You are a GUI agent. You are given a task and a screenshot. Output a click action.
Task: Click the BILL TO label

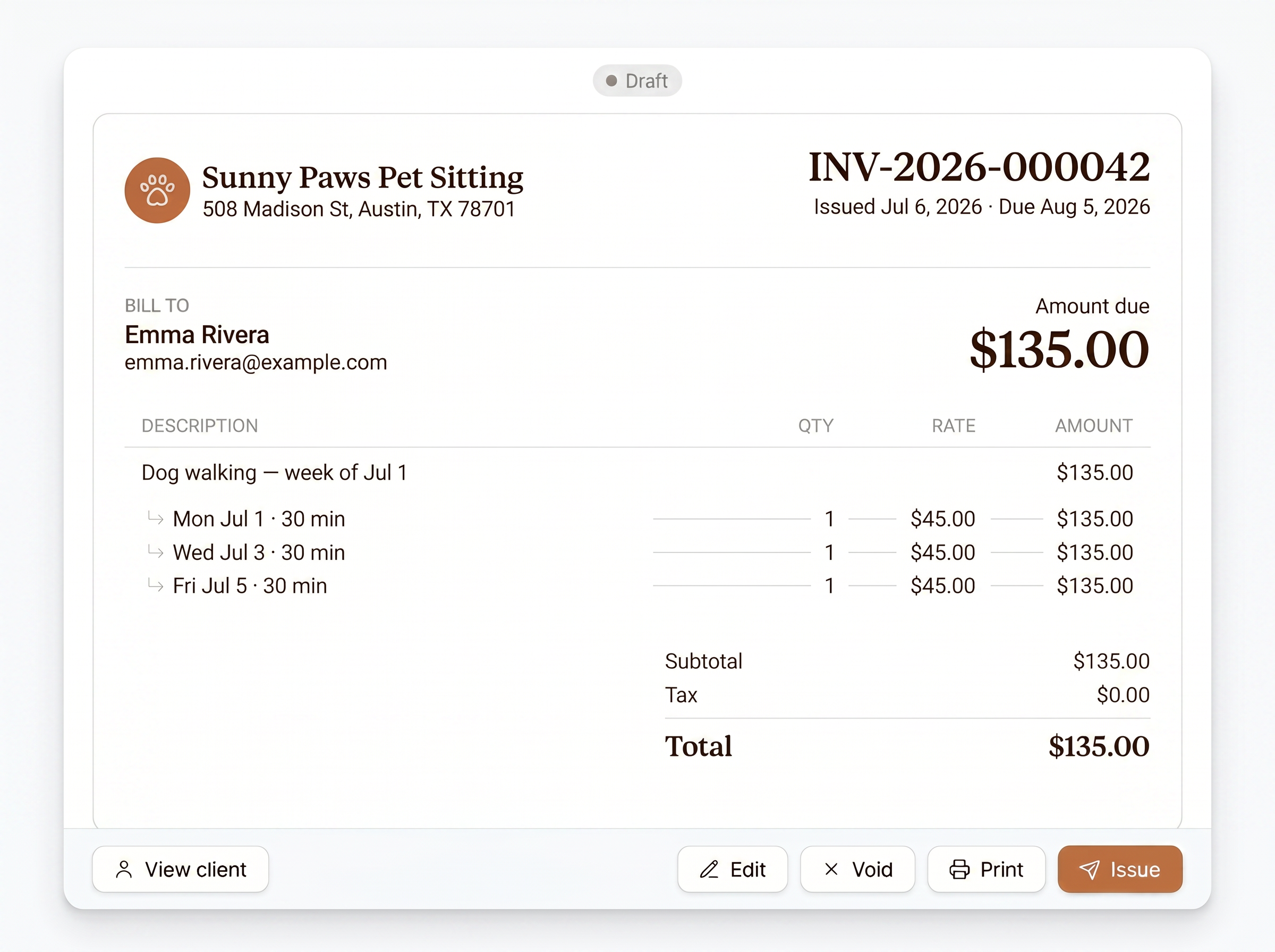tap(157, 305)
